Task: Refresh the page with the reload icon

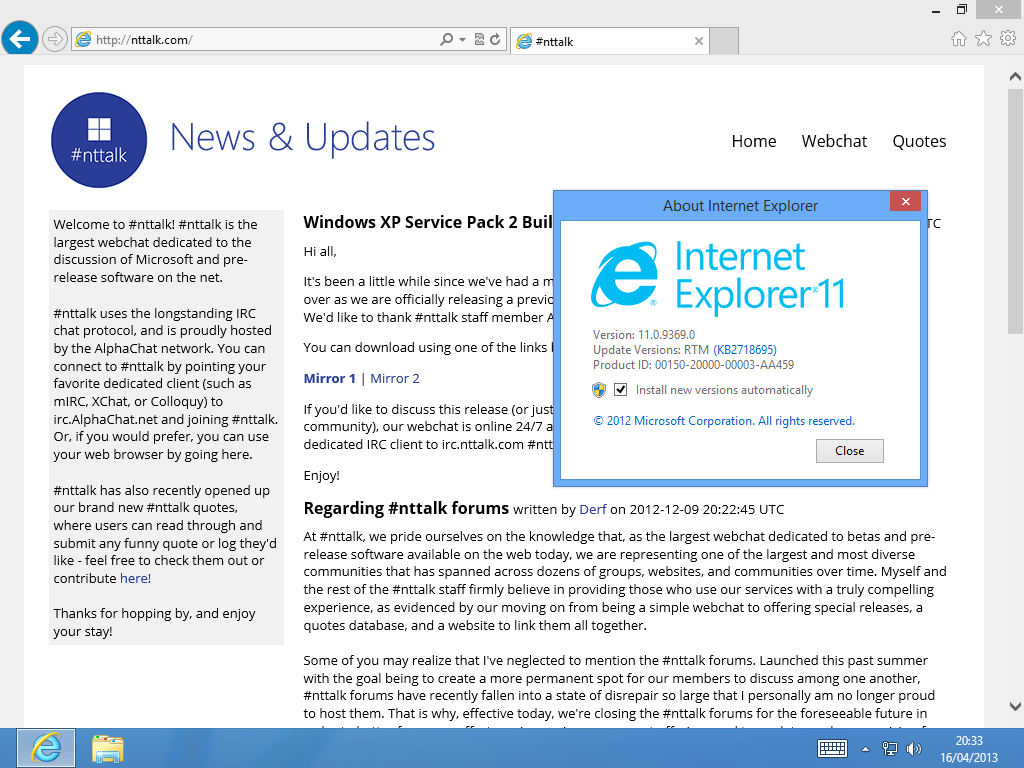Action: 495,40
